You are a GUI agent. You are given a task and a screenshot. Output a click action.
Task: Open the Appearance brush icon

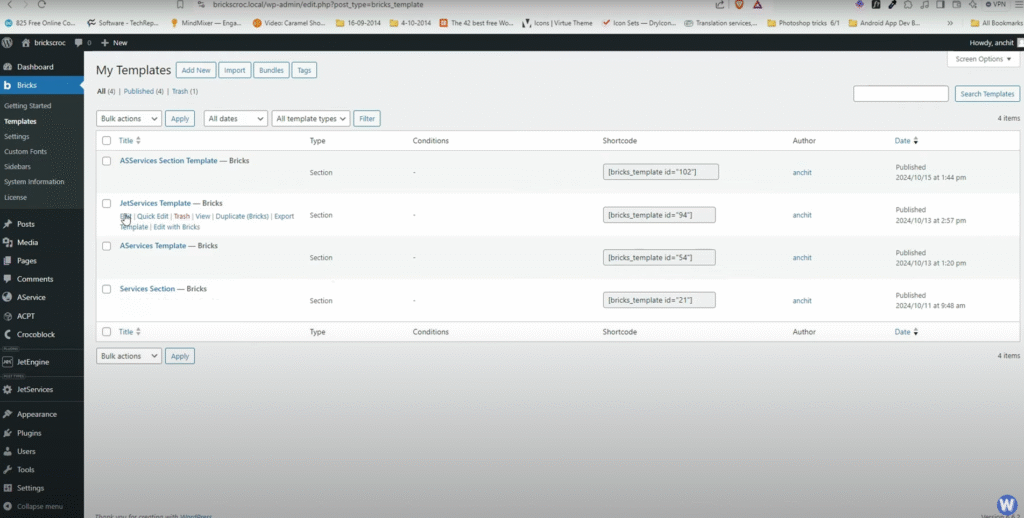click(7, 414)
